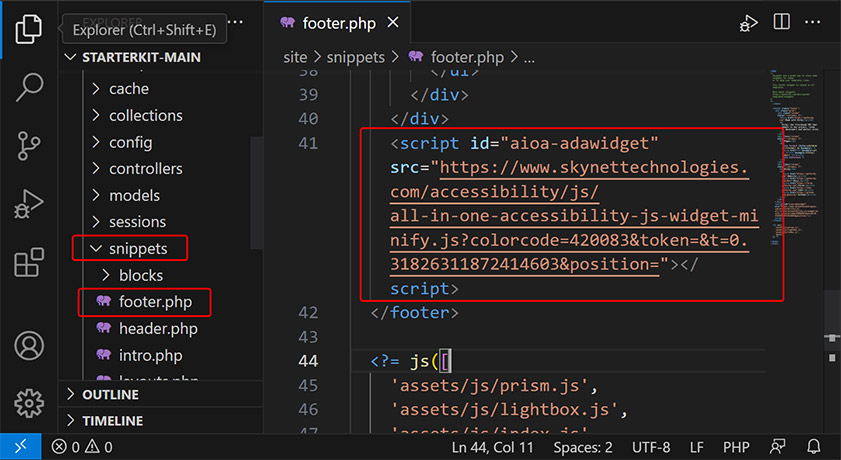Open header.php in the file tree

158,329
